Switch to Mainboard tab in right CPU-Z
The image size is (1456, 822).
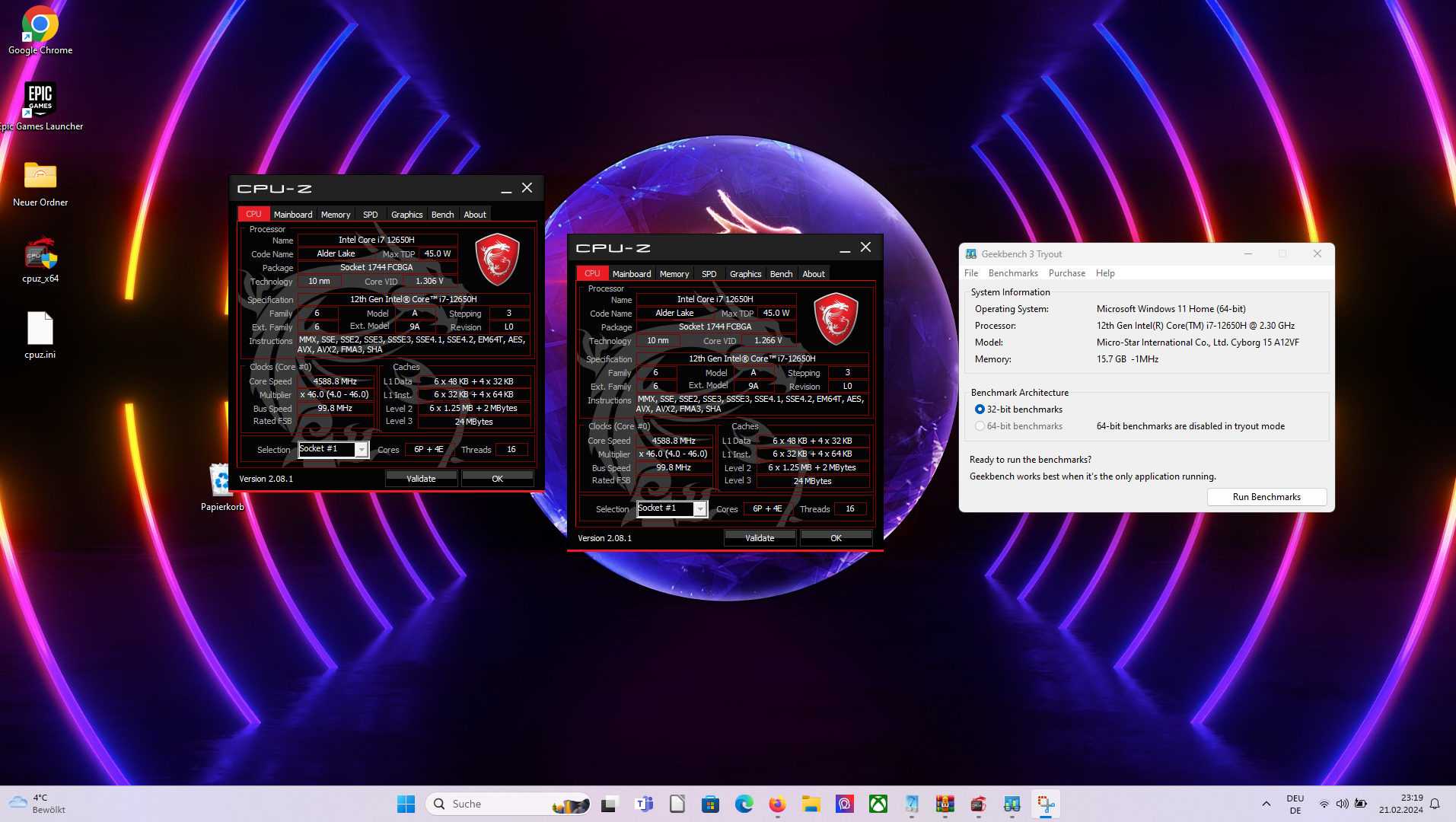click(632, 274)
